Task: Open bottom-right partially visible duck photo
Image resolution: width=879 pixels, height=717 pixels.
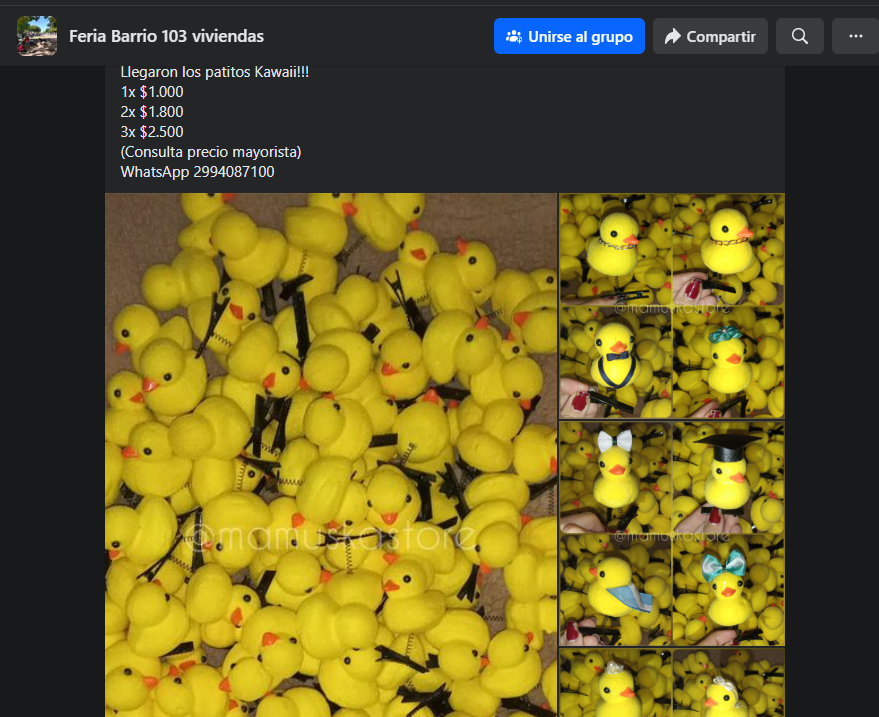Action: coord(728,683)
